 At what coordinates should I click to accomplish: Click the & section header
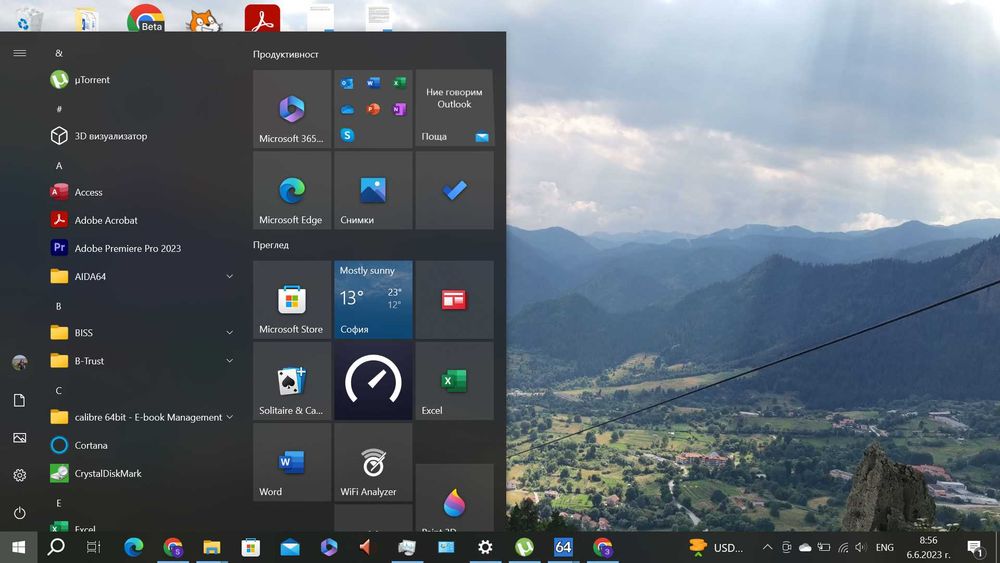[x=59, y=53]
